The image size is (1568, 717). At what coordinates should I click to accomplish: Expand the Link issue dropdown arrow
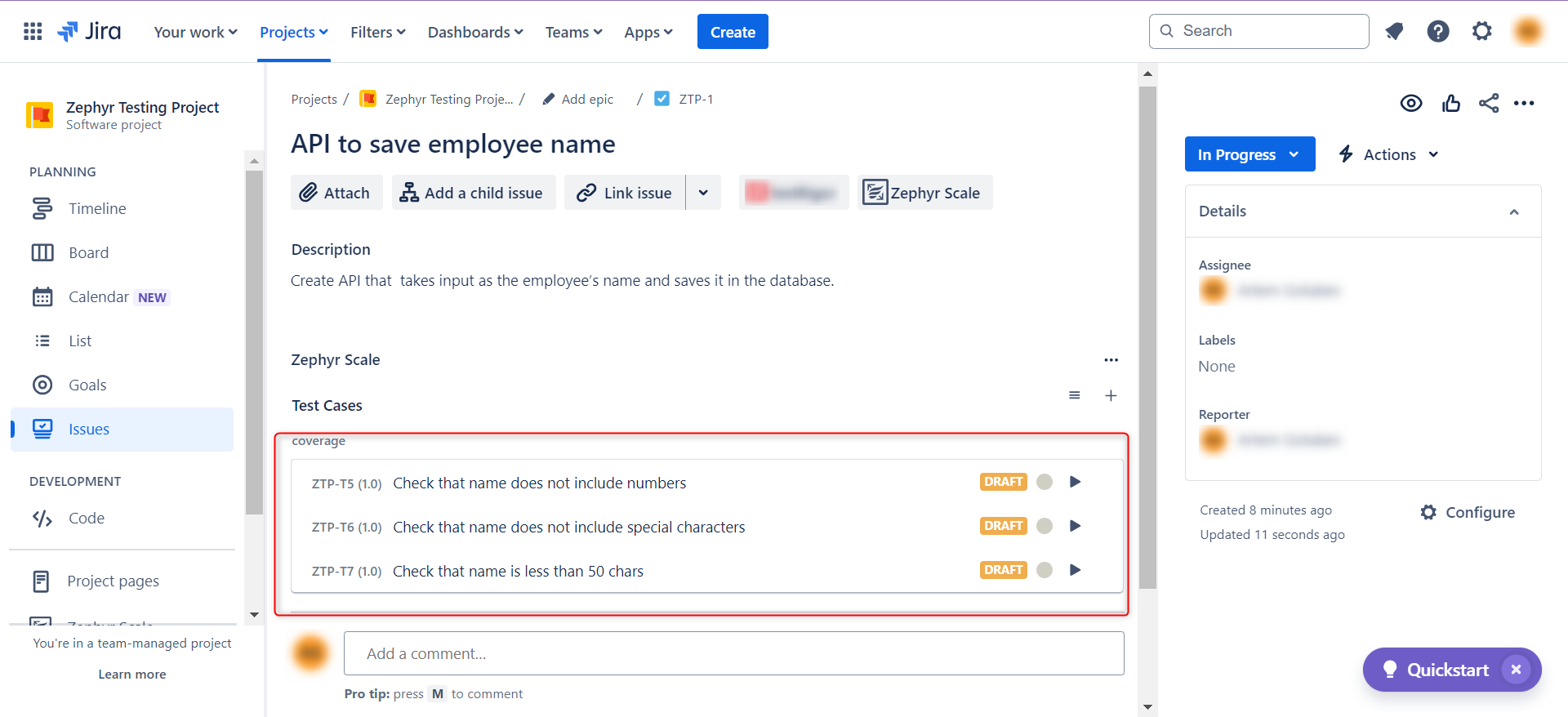(x=703, y=193)
